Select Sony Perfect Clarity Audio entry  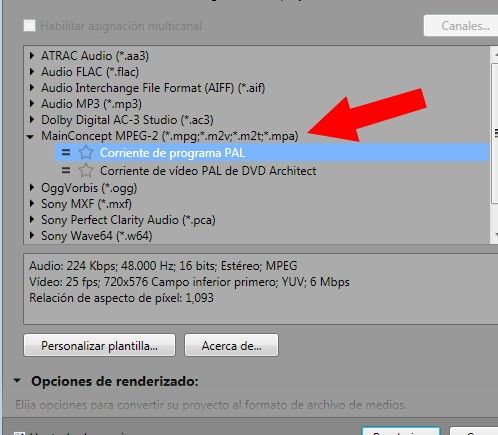pos(128,220)
